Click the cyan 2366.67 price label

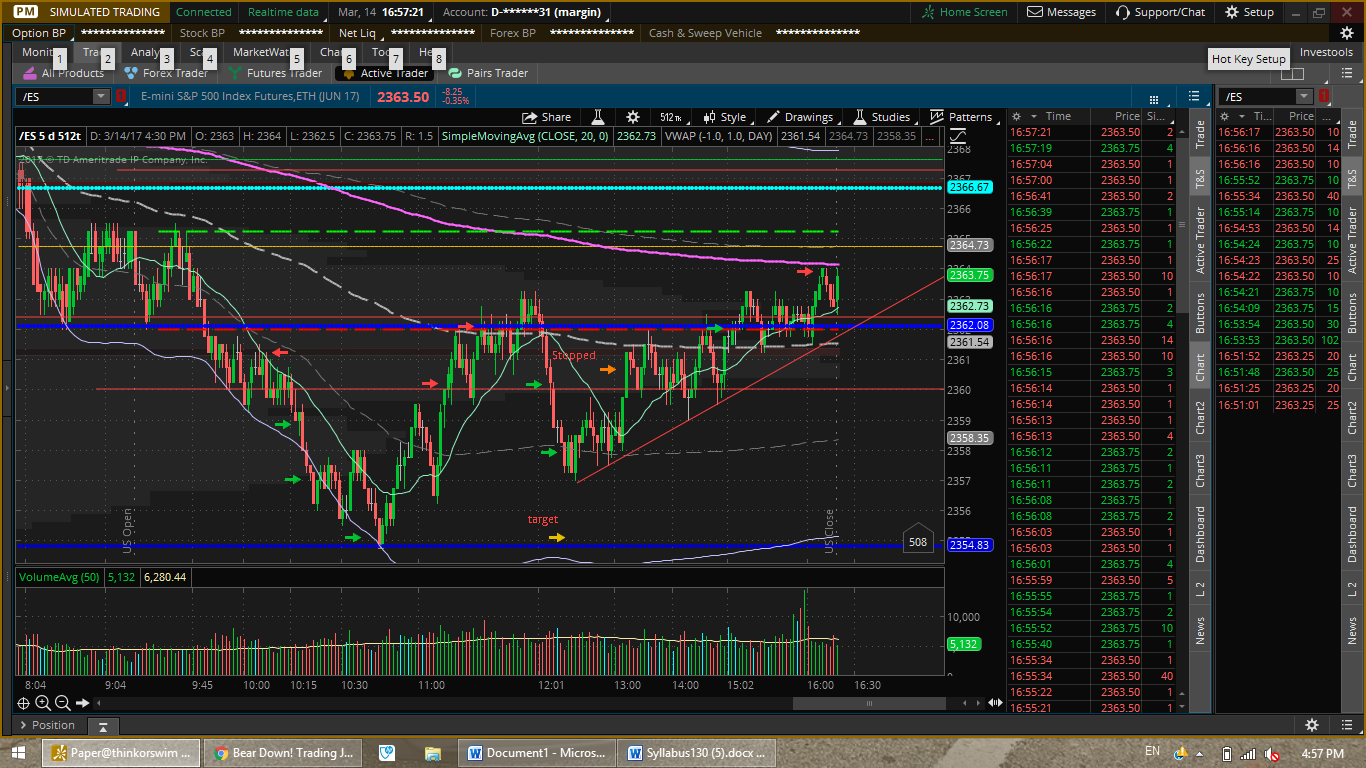[x=969, y=187]
